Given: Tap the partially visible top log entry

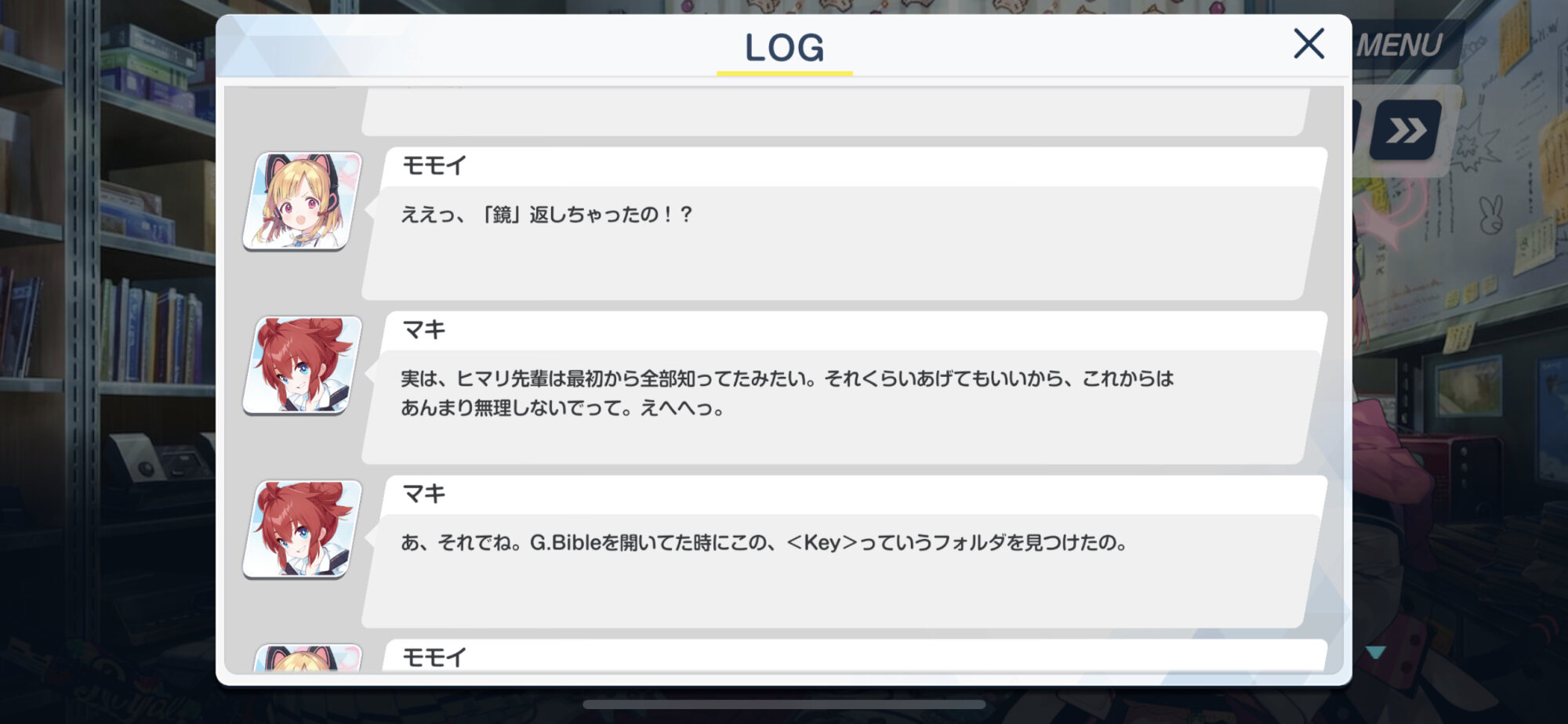Looking at the screenshot, I should pos(835,111).
